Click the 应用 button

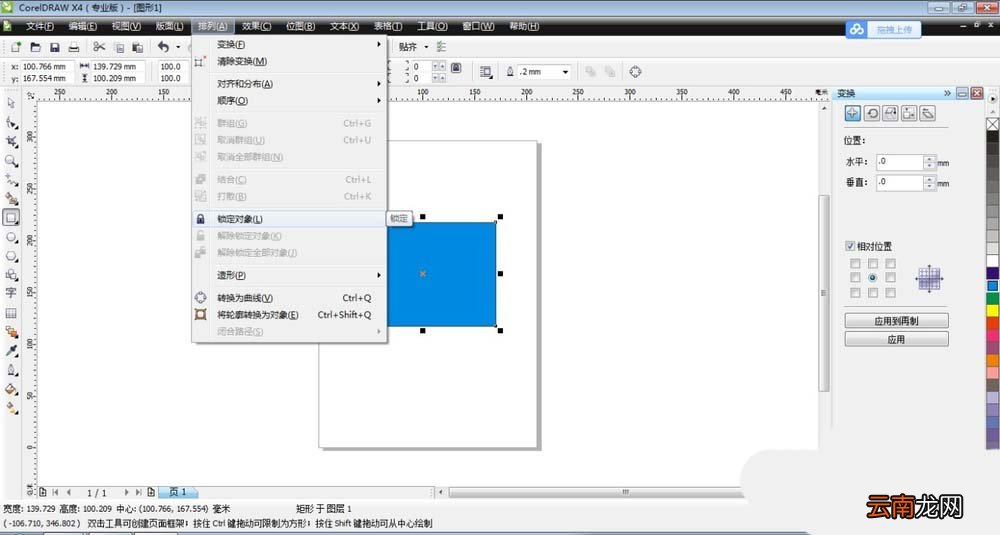pyautogui.click(x=896, y=339)
